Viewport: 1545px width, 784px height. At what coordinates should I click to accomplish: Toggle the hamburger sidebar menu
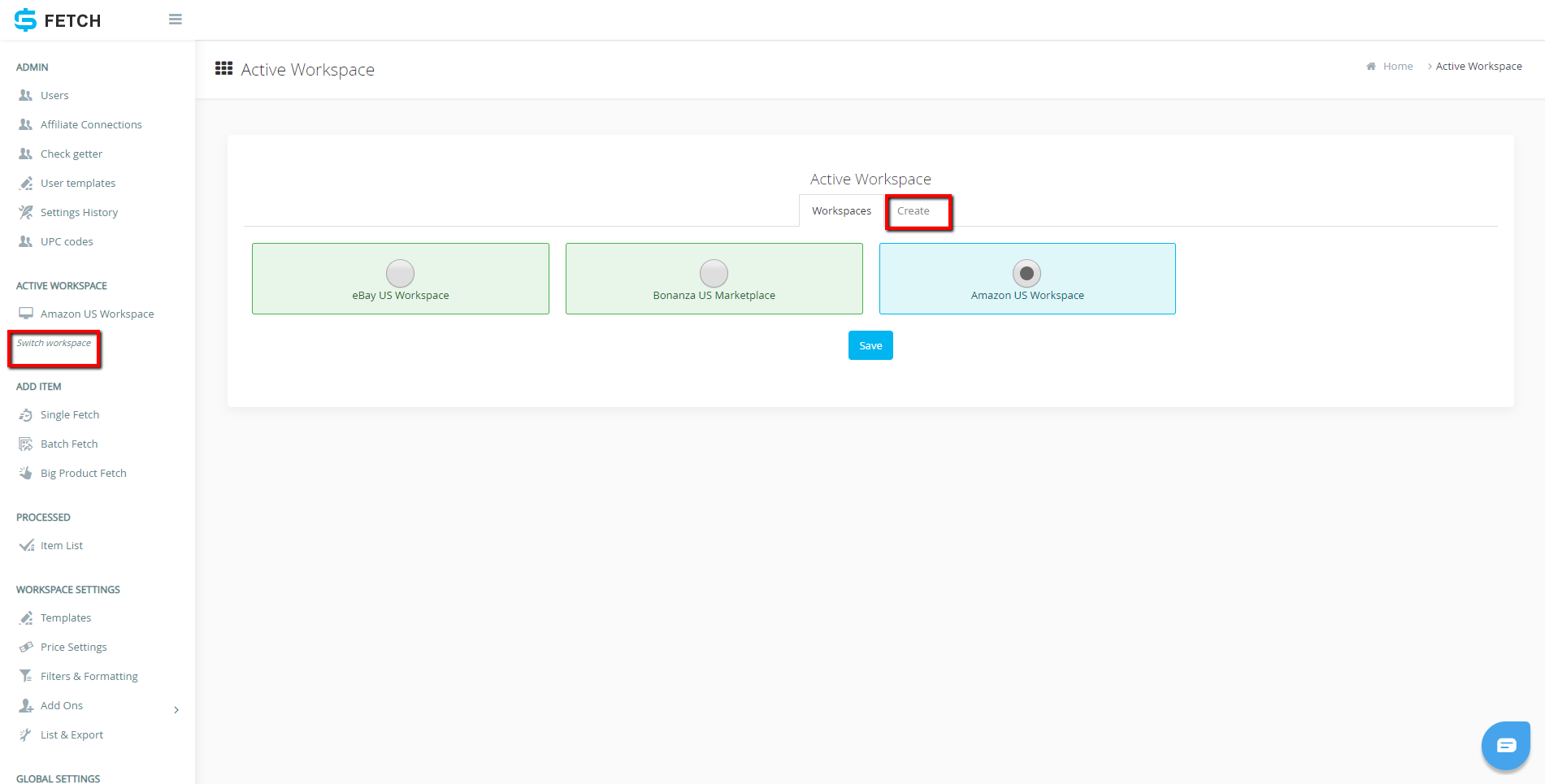click(x=175, y=19)
